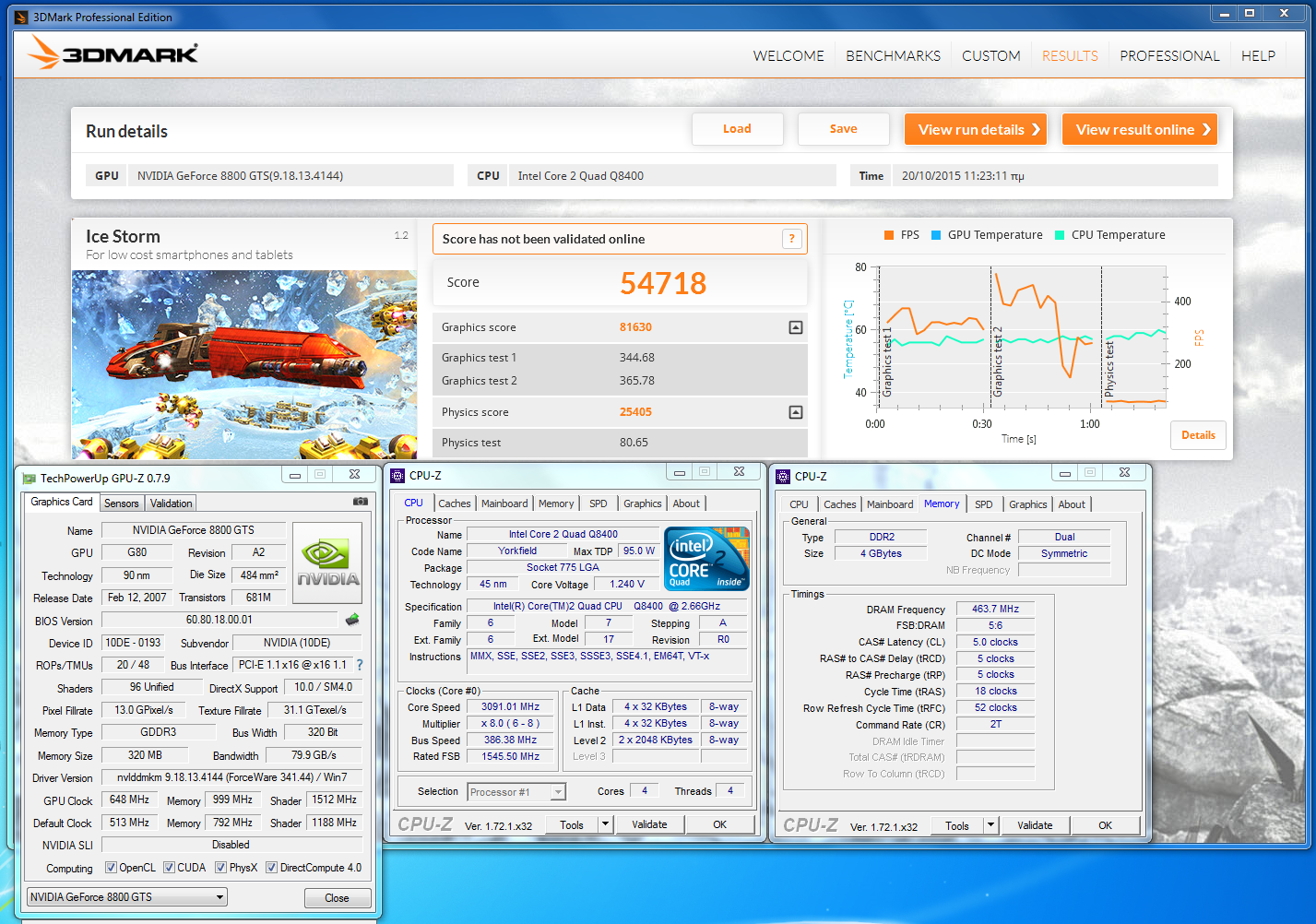This screenshot has height=924, width=1316.
Task: Collapse the Graphics score section
Action: (796, 327)
